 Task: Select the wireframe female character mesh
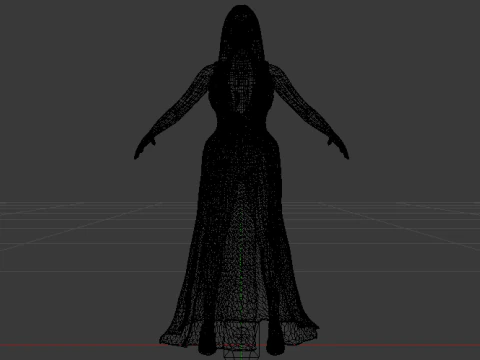[x=241, y=180]
